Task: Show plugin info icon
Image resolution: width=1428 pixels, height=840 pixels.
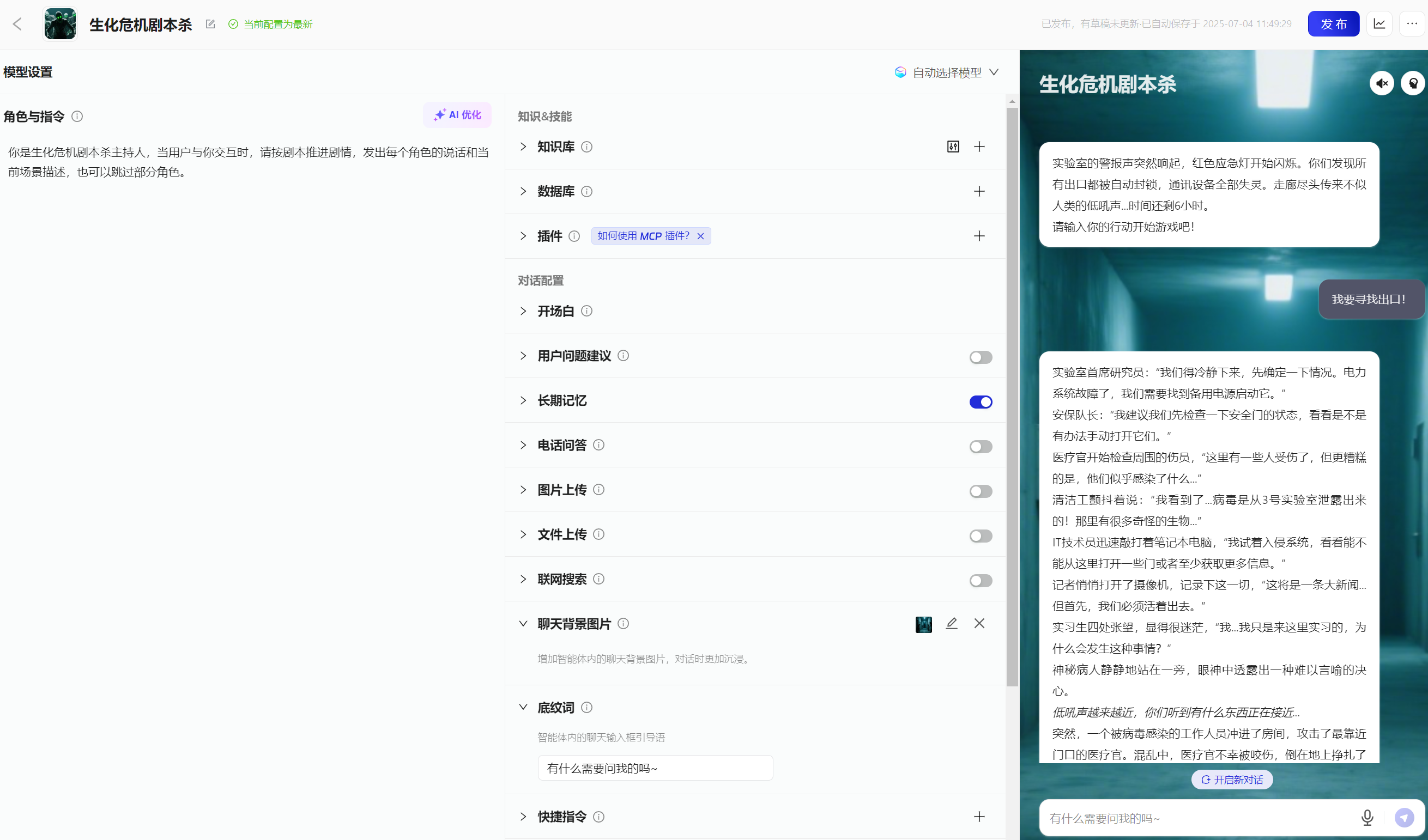Action: point(574,236)
